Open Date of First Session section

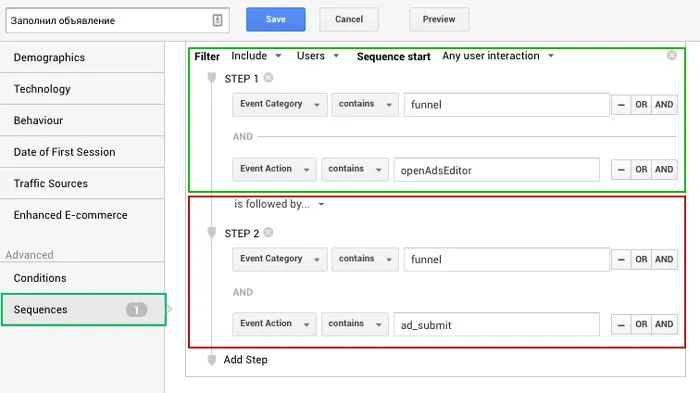(x=82, y=152)
